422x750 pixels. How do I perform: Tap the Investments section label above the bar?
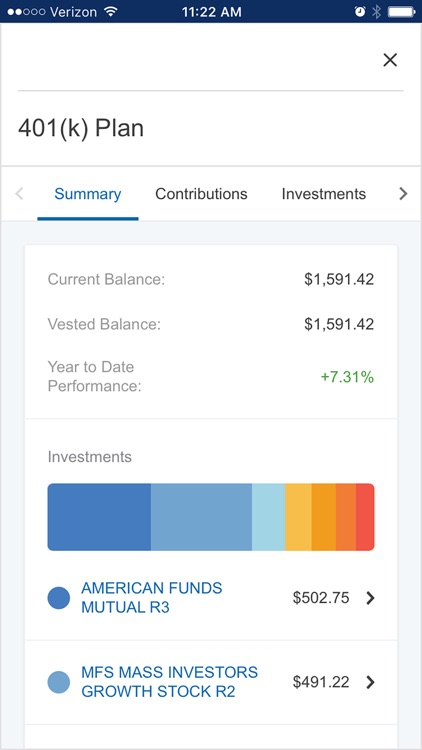coord(89,457)
